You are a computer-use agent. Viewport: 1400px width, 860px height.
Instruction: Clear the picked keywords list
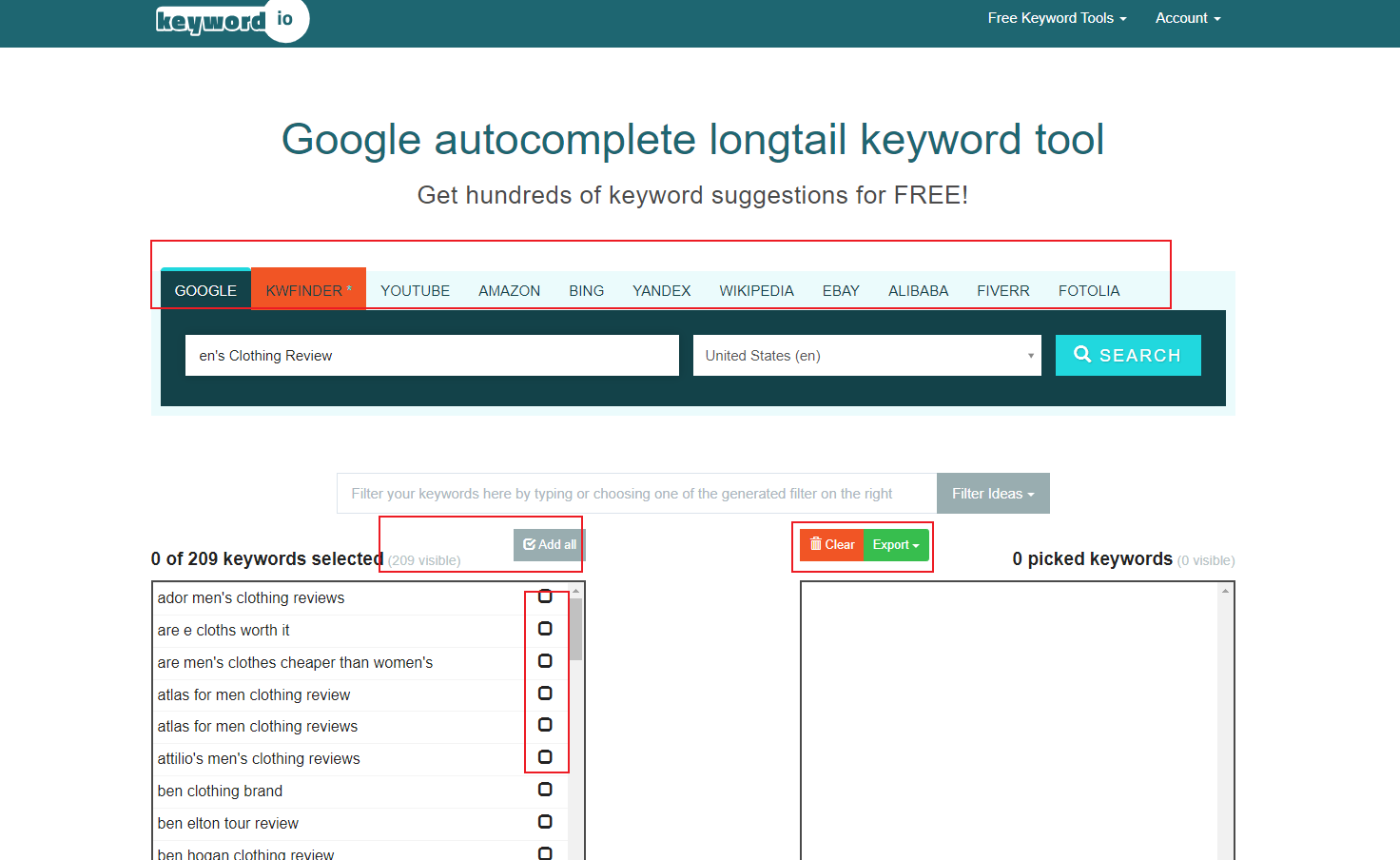click(831, 545)
